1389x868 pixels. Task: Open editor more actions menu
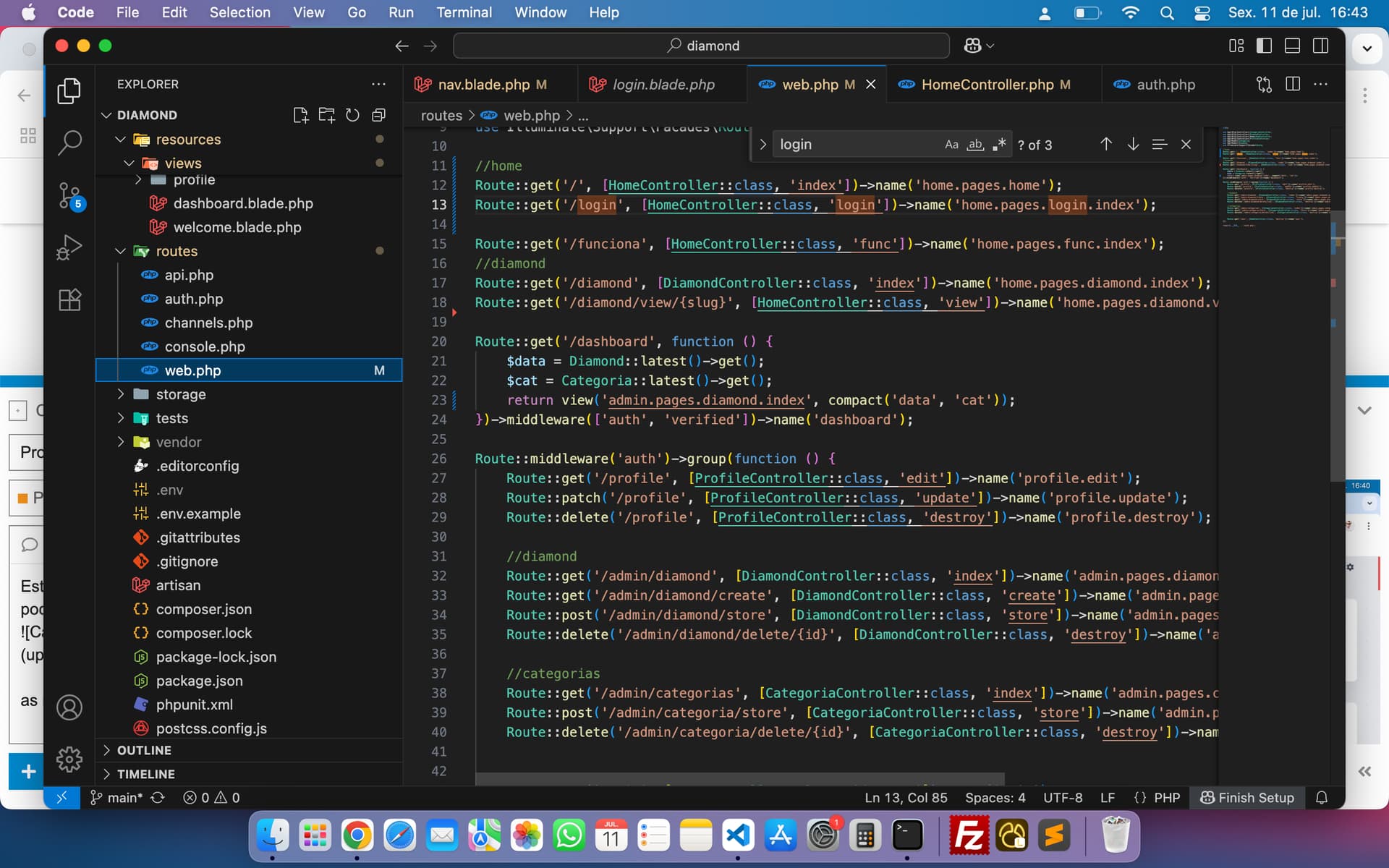click(1321, 84)
